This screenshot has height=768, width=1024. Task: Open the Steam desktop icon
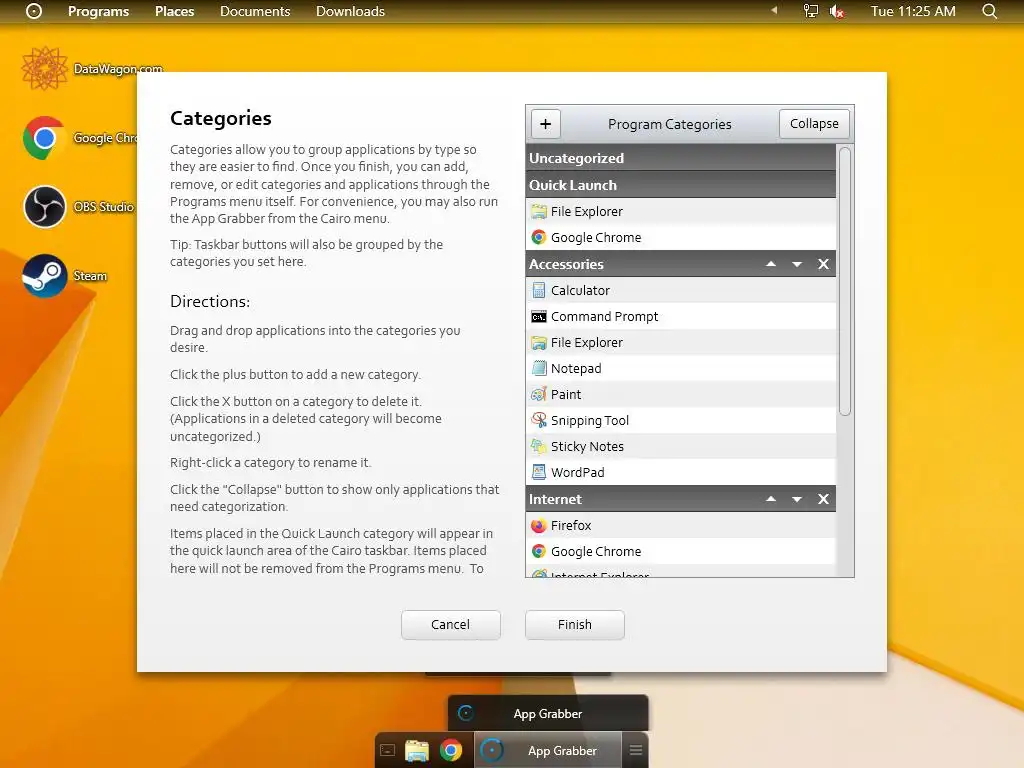pos(44,276)
